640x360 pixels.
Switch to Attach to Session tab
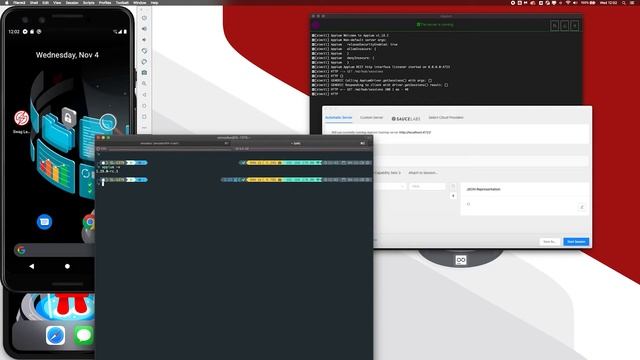[423, 173]
